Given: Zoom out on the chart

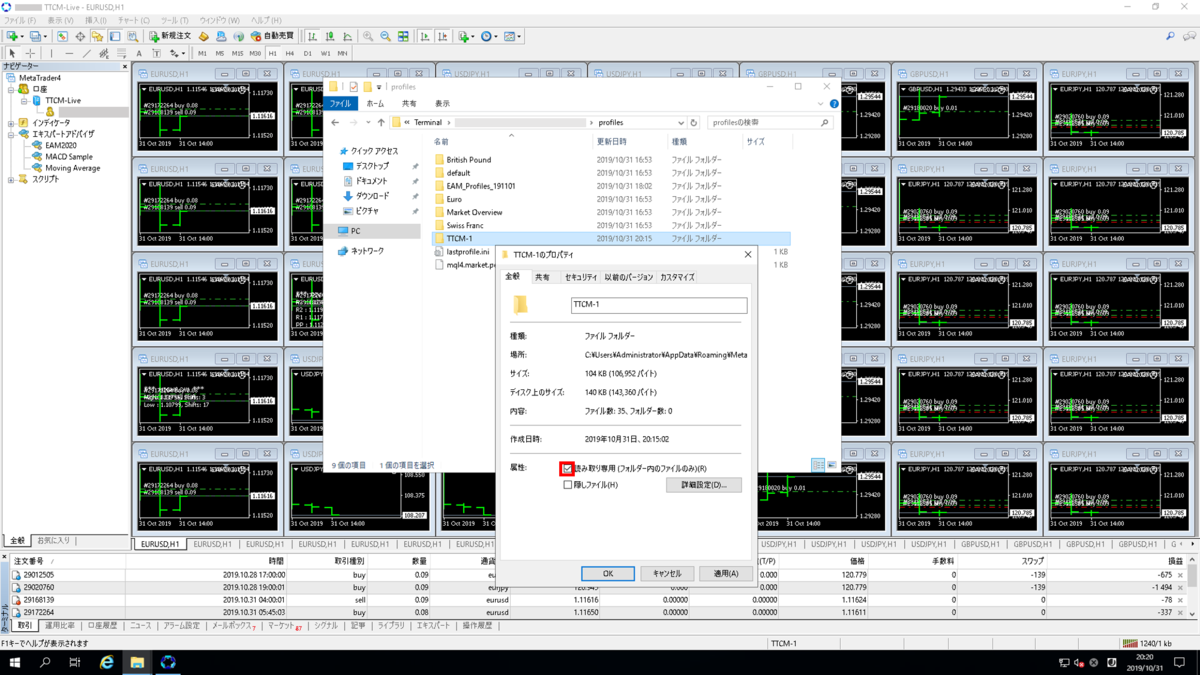Looking at the screenshot, I should coord(385,36).
